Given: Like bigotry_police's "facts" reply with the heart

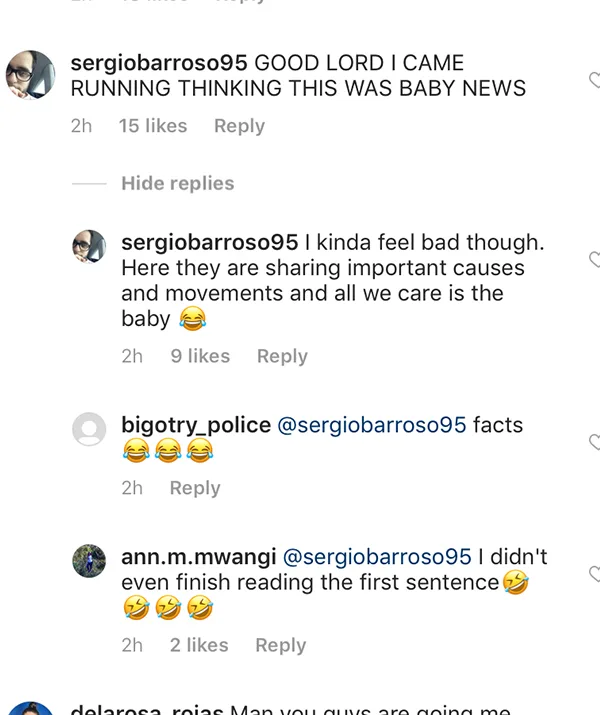Looking at the screenshot, I should (x=594, y=441).
